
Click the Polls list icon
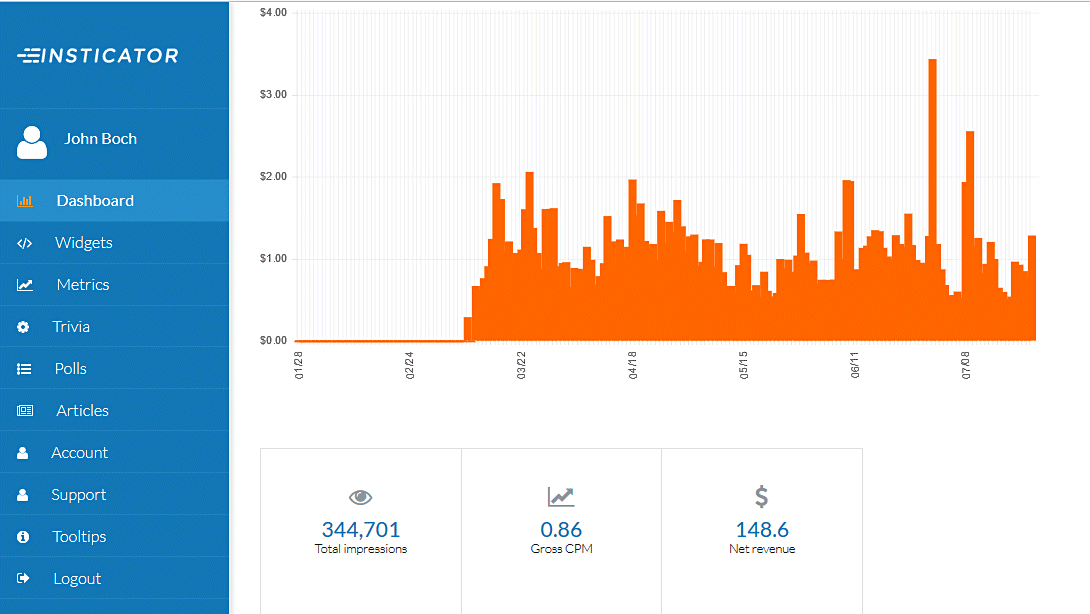(x=25, y=369)
